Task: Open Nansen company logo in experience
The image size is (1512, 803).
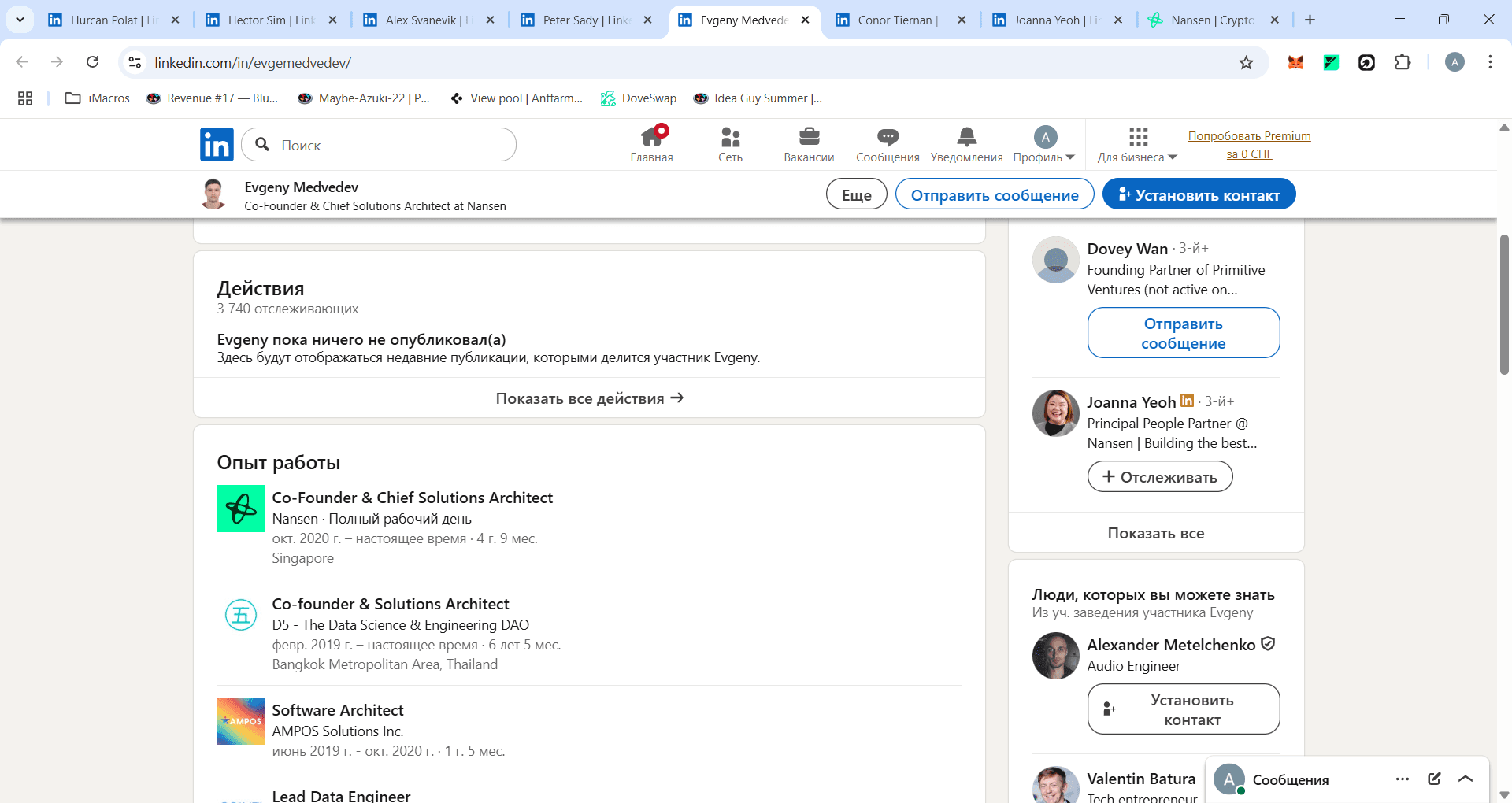Action: pos(241,509)
